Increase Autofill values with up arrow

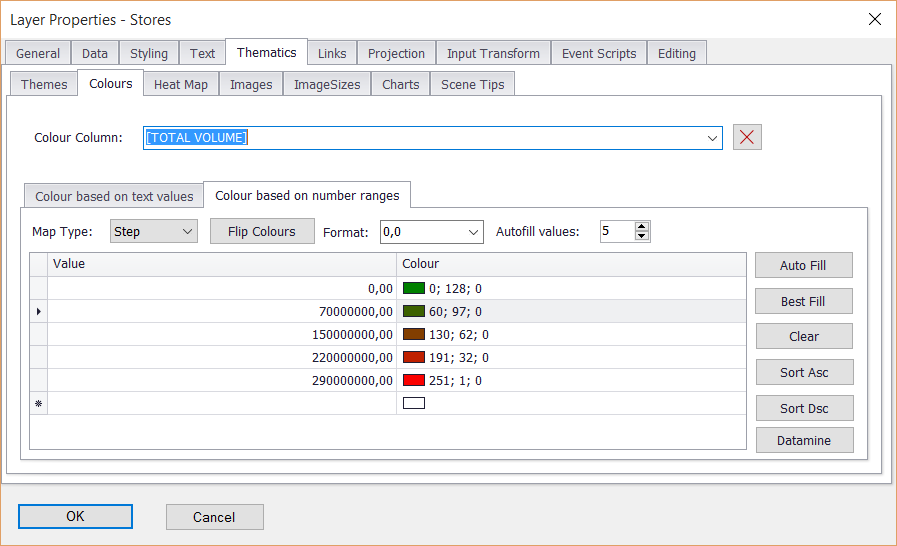[642, 226]
